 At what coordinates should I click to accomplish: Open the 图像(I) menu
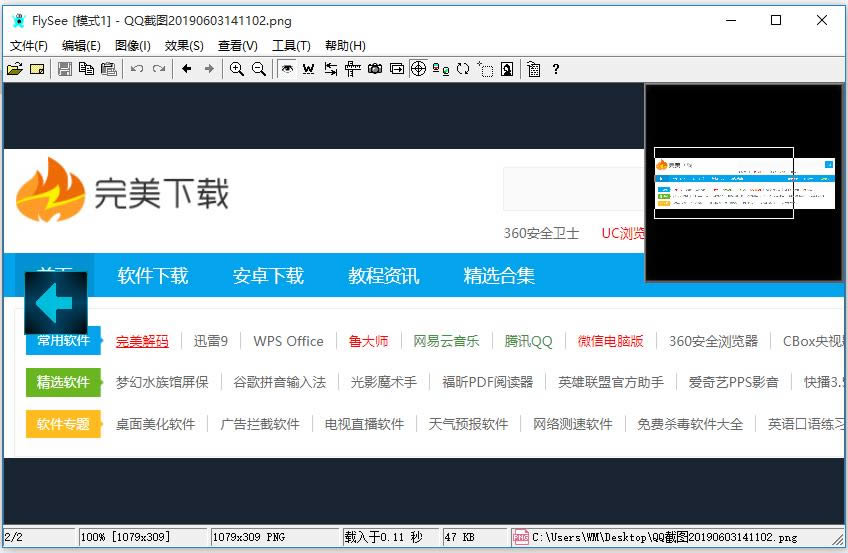coord(132,46)
